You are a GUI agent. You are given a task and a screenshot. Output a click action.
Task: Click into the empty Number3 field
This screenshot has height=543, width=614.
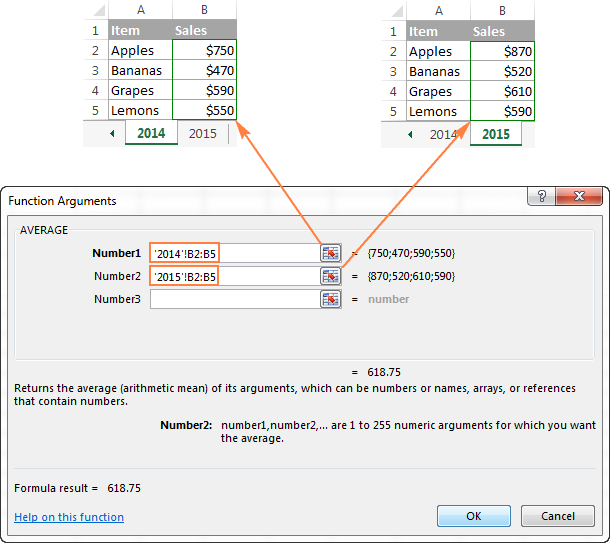click(233, 299)
